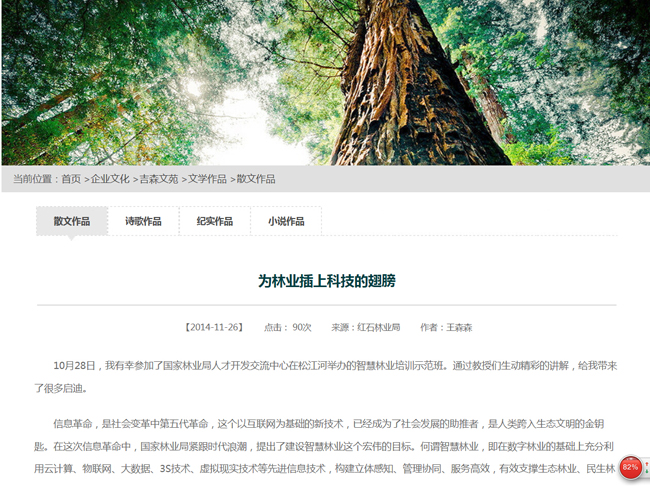The height and width of the screenshot is (486, 650).
Task: Open the 纪实作品 tab
Action: click(215, 221)
